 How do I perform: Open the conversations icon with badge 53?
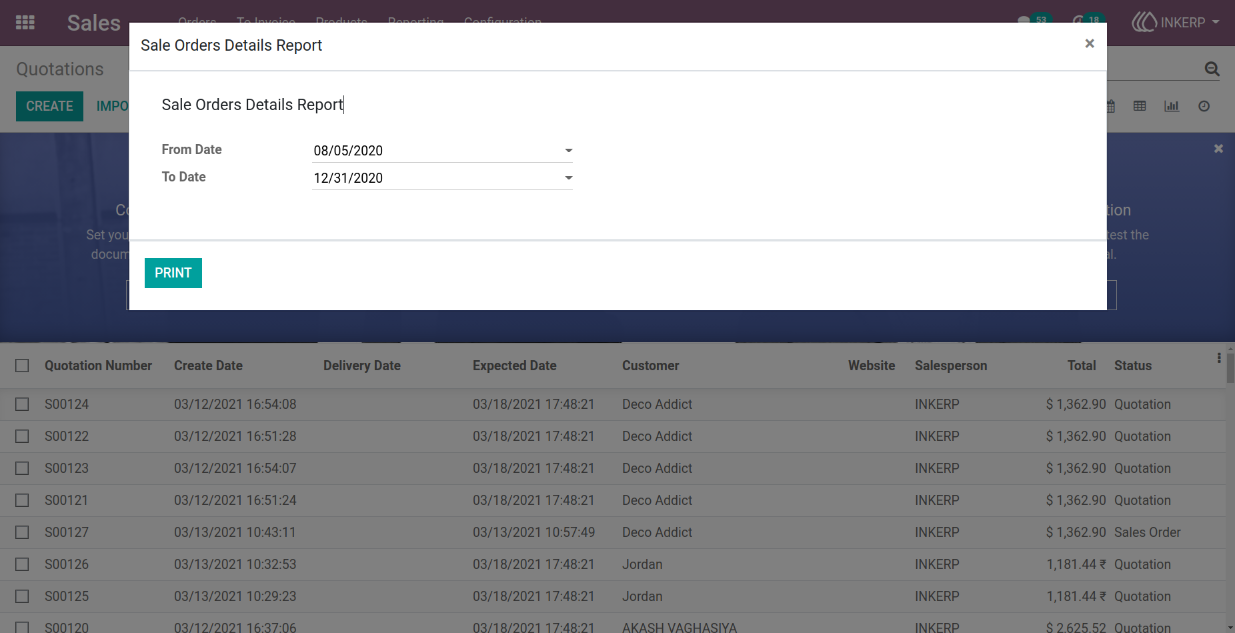pos(1033,21)
